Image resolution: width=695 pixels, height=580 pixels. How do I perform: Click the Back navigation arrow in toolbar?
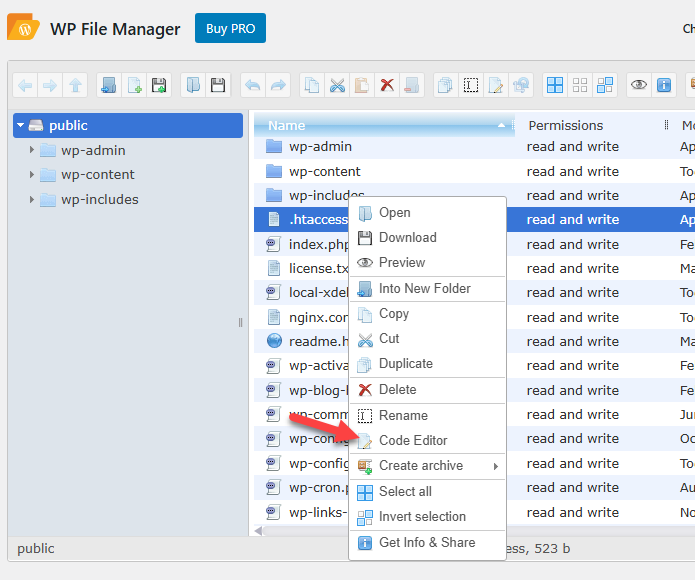[x=25, y=85]
